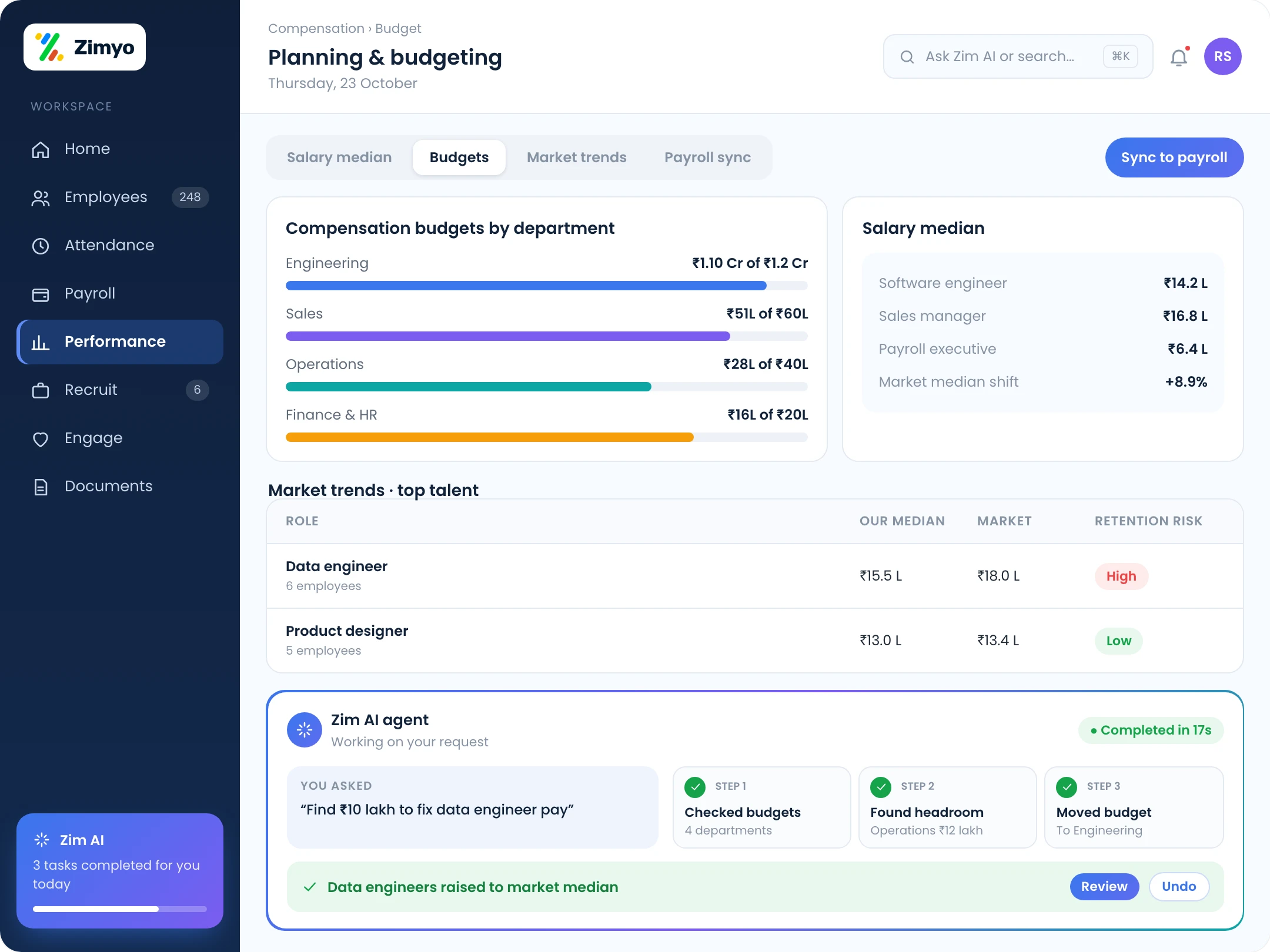The height and width of the screenshot is (952, 1270).
Task: Click the 248 employees badge
Action: 190,197
